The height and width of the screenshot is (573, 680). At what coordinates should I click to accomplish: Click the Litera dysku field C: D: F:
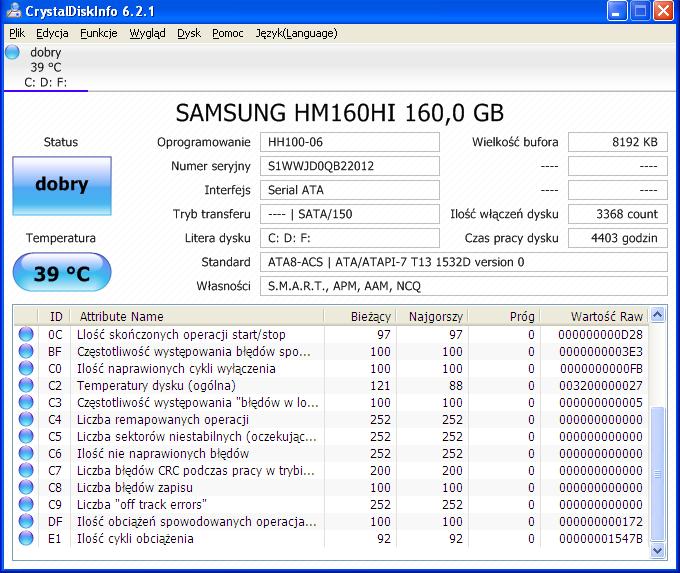350,238
